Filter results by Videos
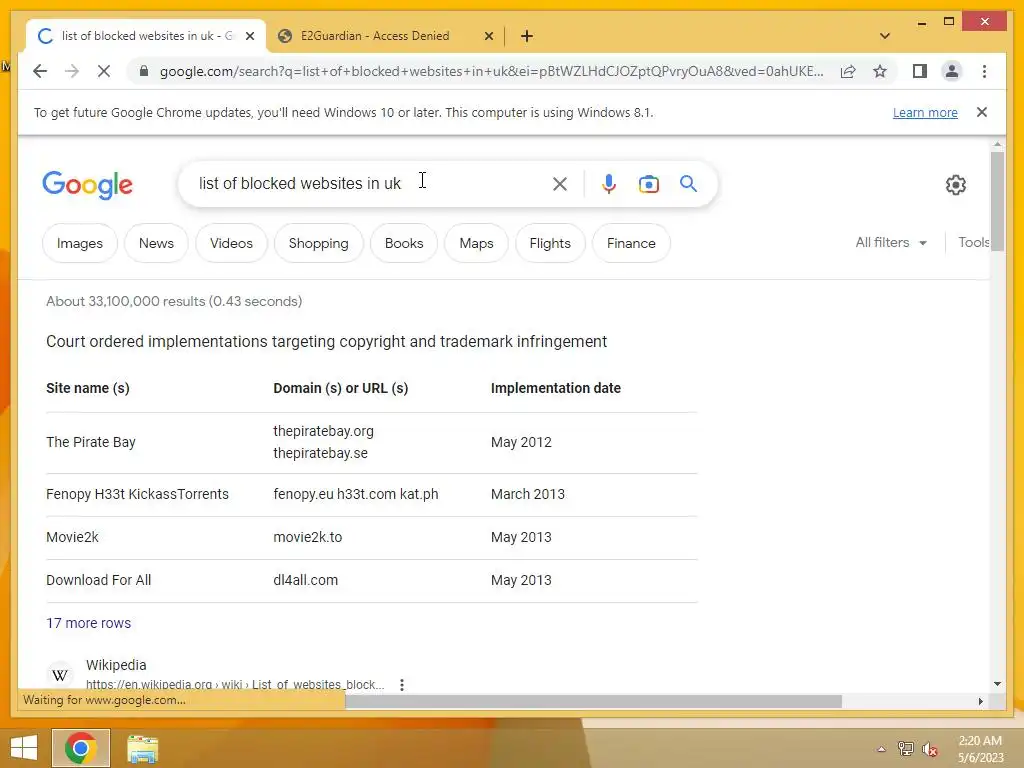 coord(231,243)
